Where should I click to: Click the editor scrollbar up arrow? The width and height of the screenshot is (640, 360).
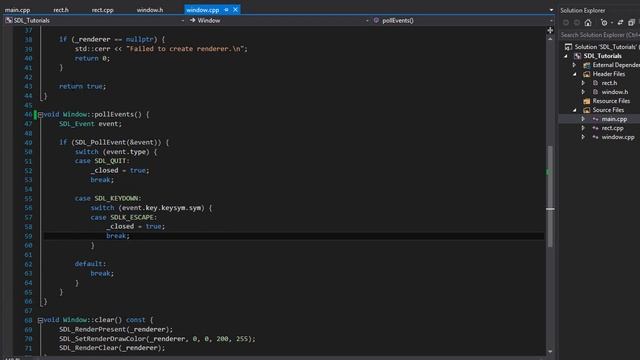(x=550, y=39)
